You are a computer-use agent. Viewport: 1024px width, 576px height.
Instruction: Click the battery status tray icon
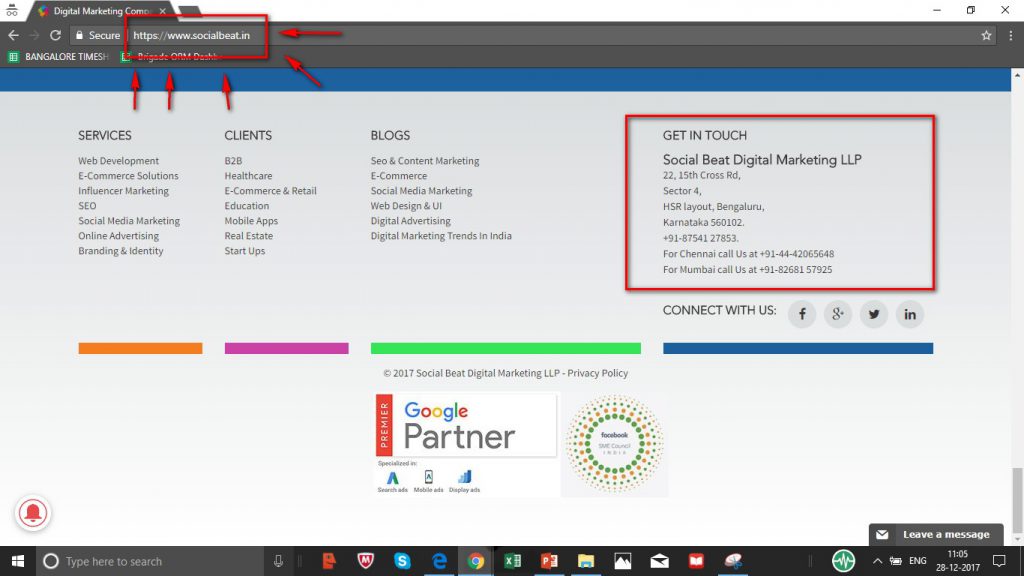895,561
